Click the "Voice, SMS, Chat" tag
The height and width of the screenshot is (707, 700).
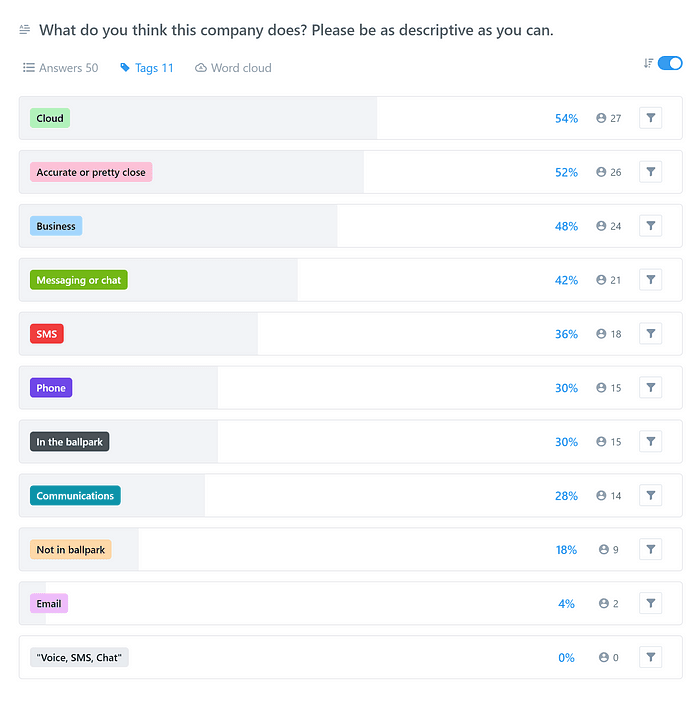pos(79,658)
